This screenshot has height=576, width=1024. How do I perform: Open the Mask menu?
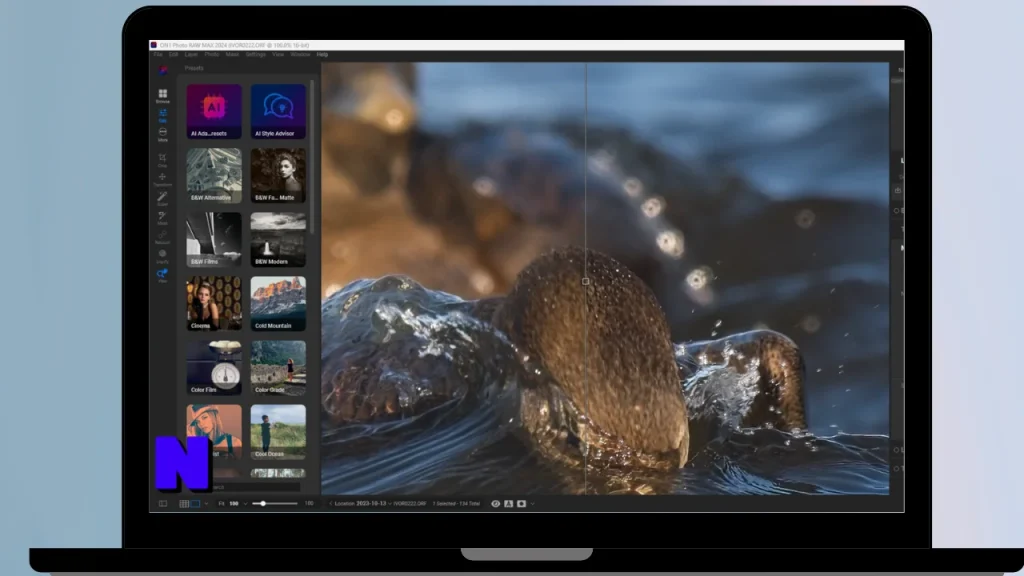(232, 55)
